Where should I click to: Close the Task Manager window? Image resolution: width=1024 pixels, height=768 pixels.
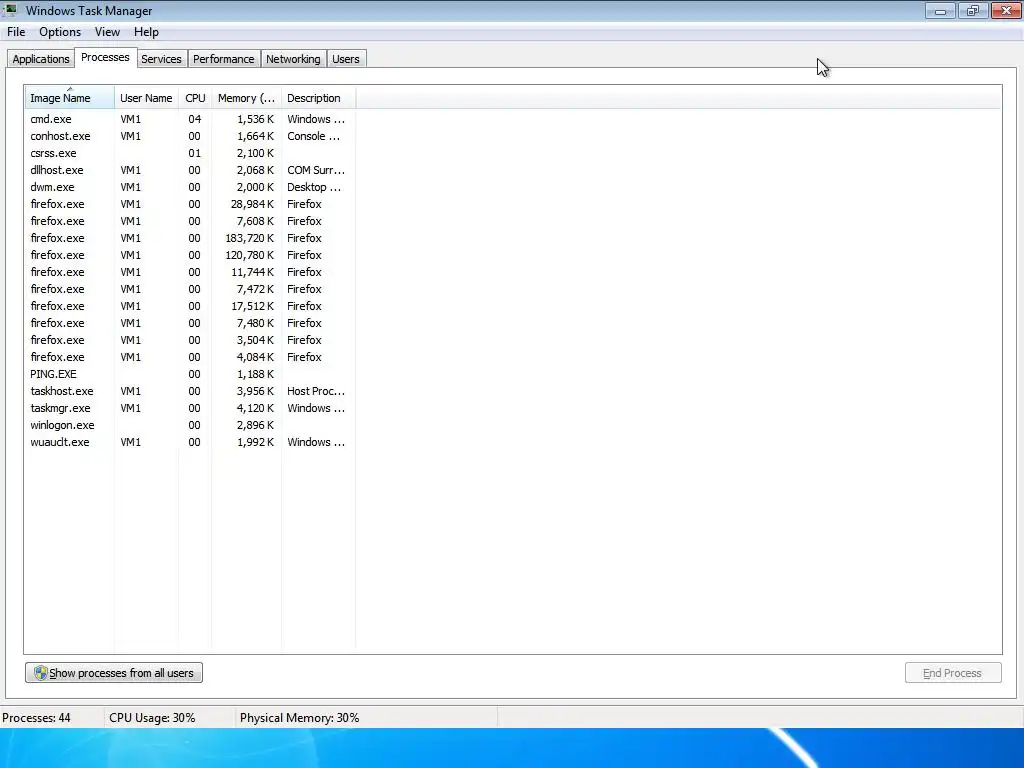[1006, 10]
